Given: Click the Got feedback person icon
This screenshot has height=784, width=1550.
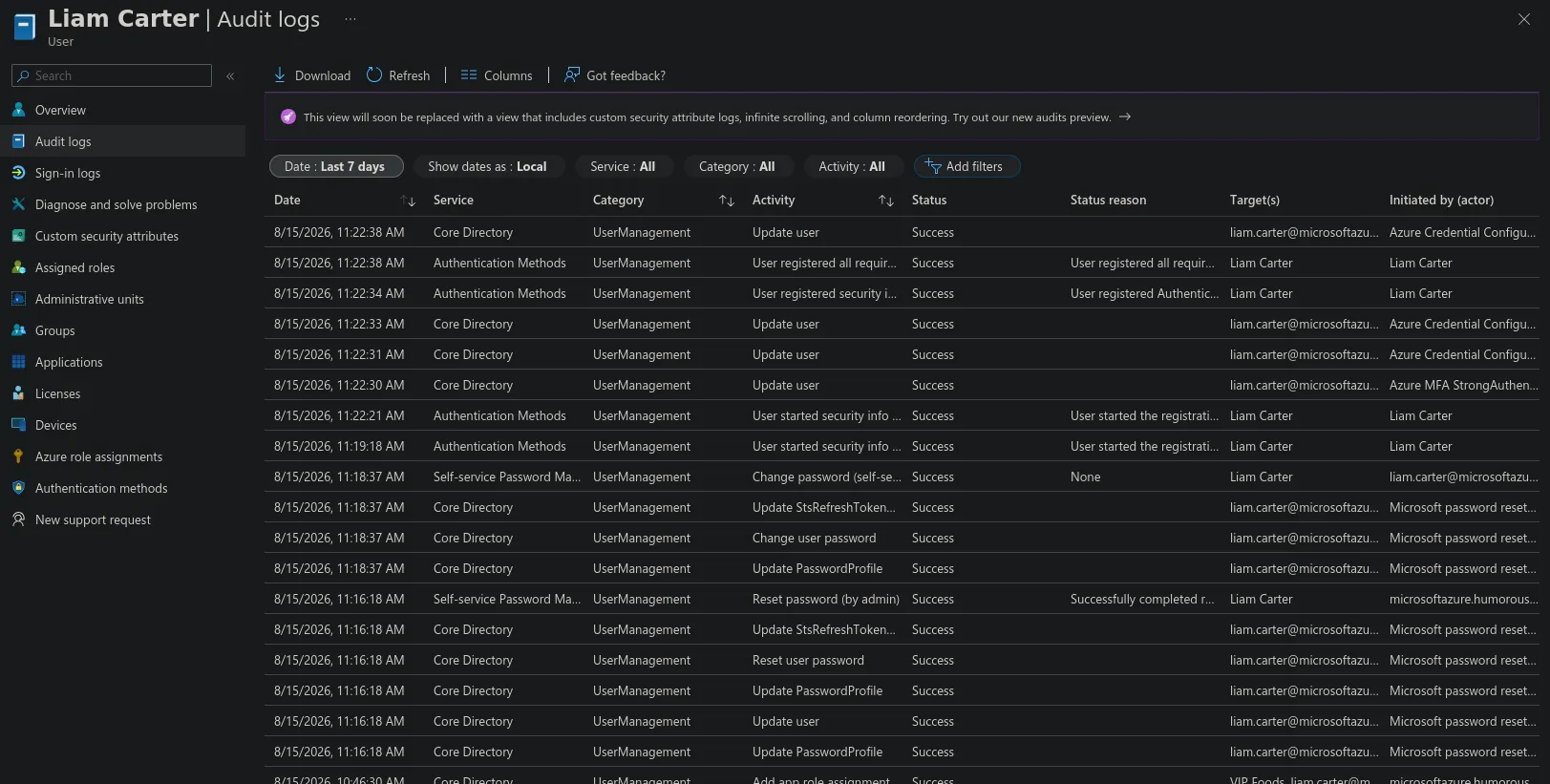Looking at the screenshot, I should coord(572,74).
